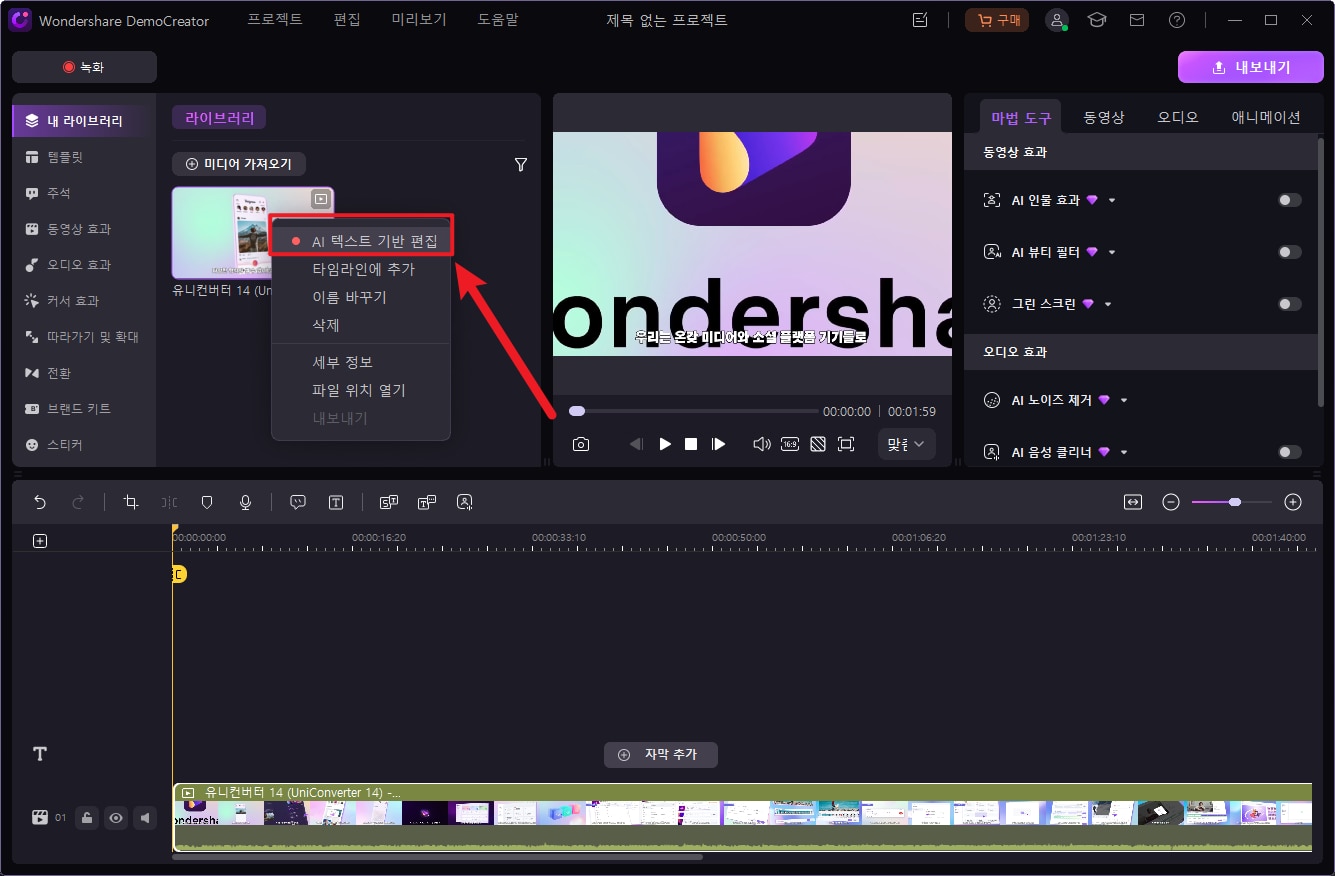Click the 내보내기 export button

click(x=1251, y=67)
